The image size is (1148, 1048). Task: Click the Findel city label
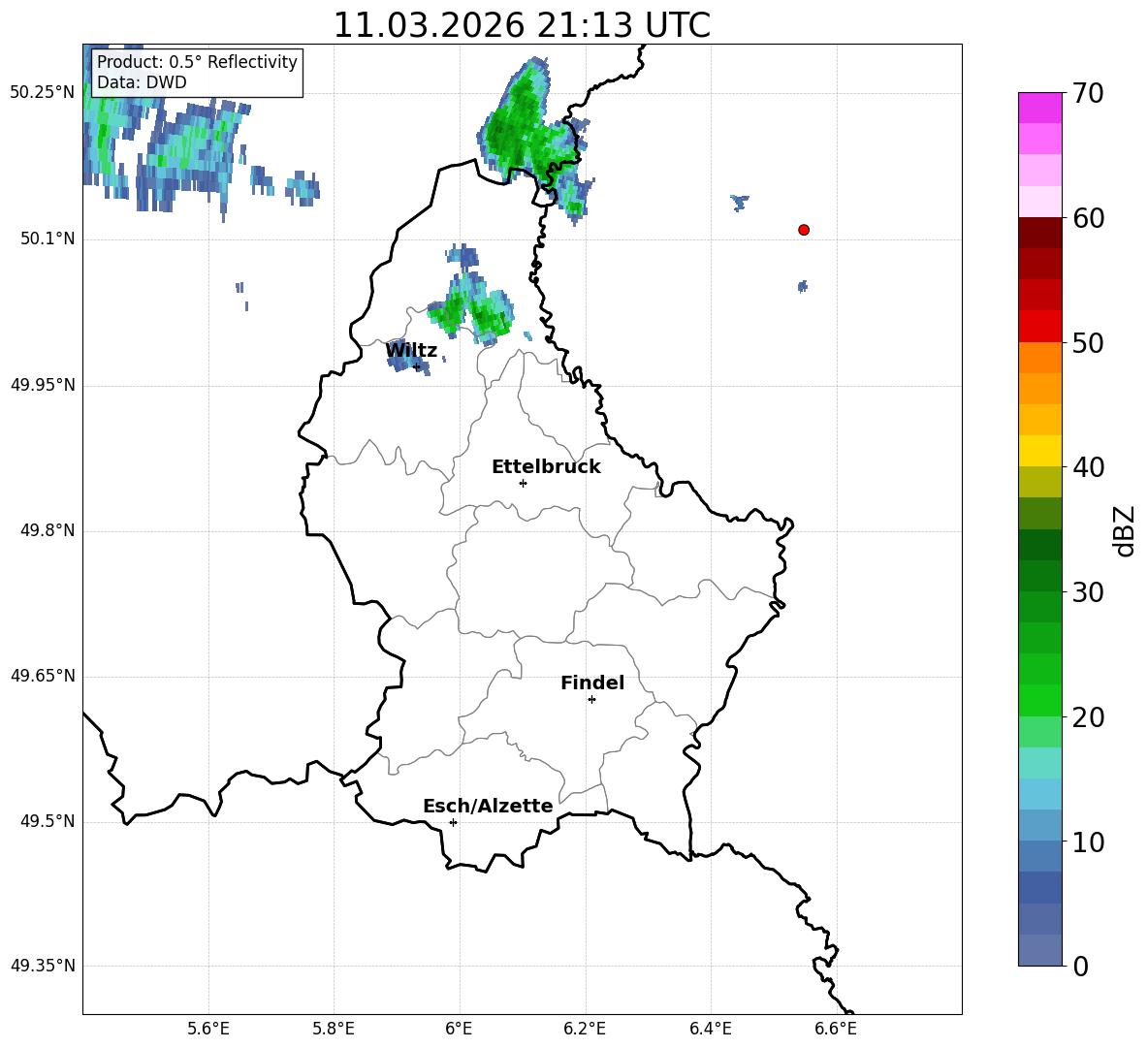click(592, 683)
